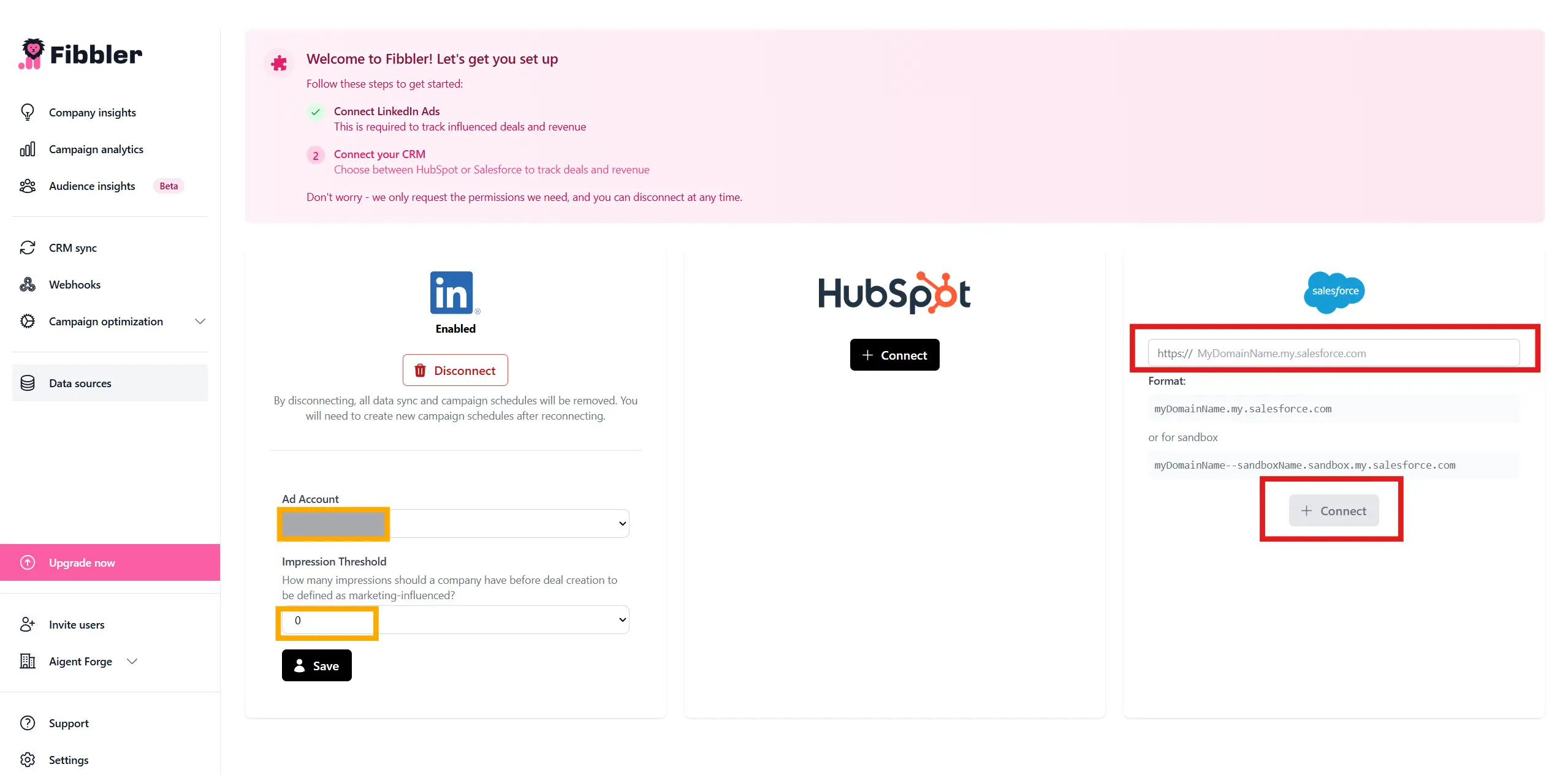Viewport: 1568px width, 775px height.
Task: Expand Campaign optimization chevron
Action: [200, 321]
